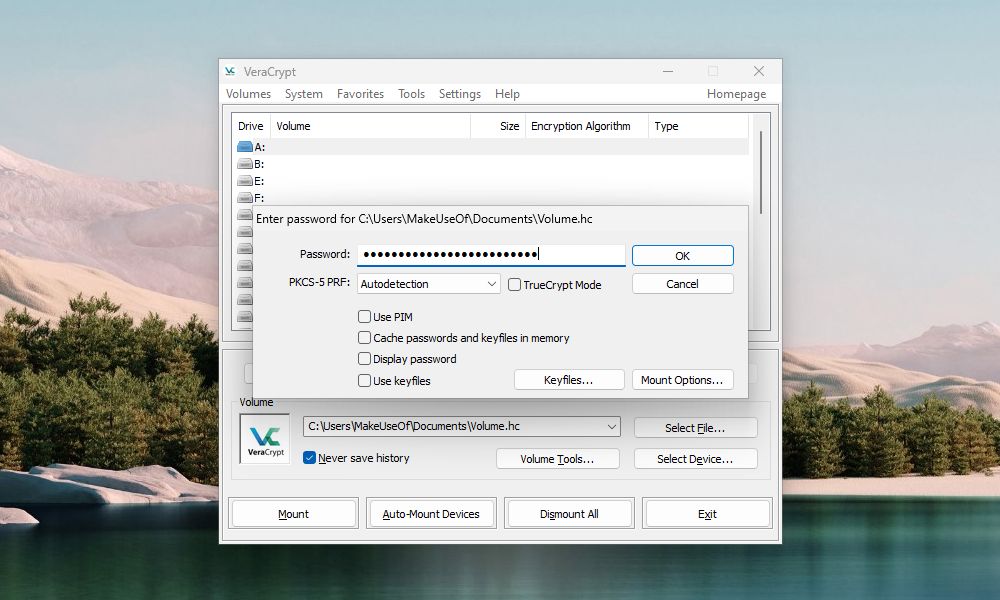
Task: Confirm the password with OK
Action: pos(682,255)
